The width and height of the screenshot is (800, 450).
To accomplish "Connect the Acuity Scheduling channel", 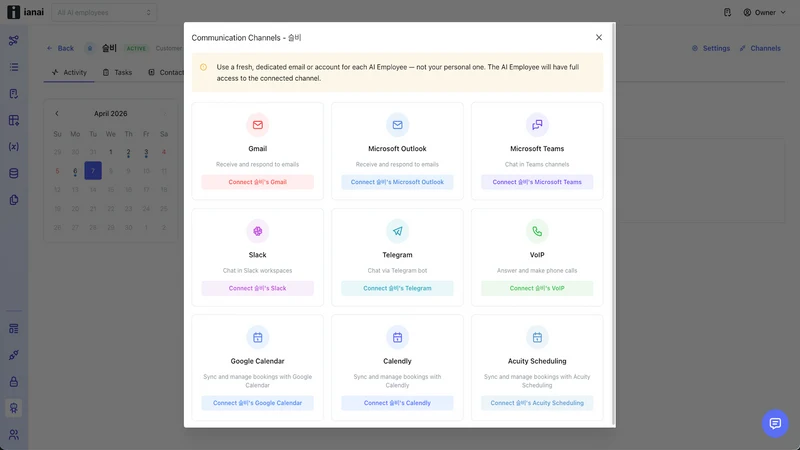I will click(x=537, y=403).
